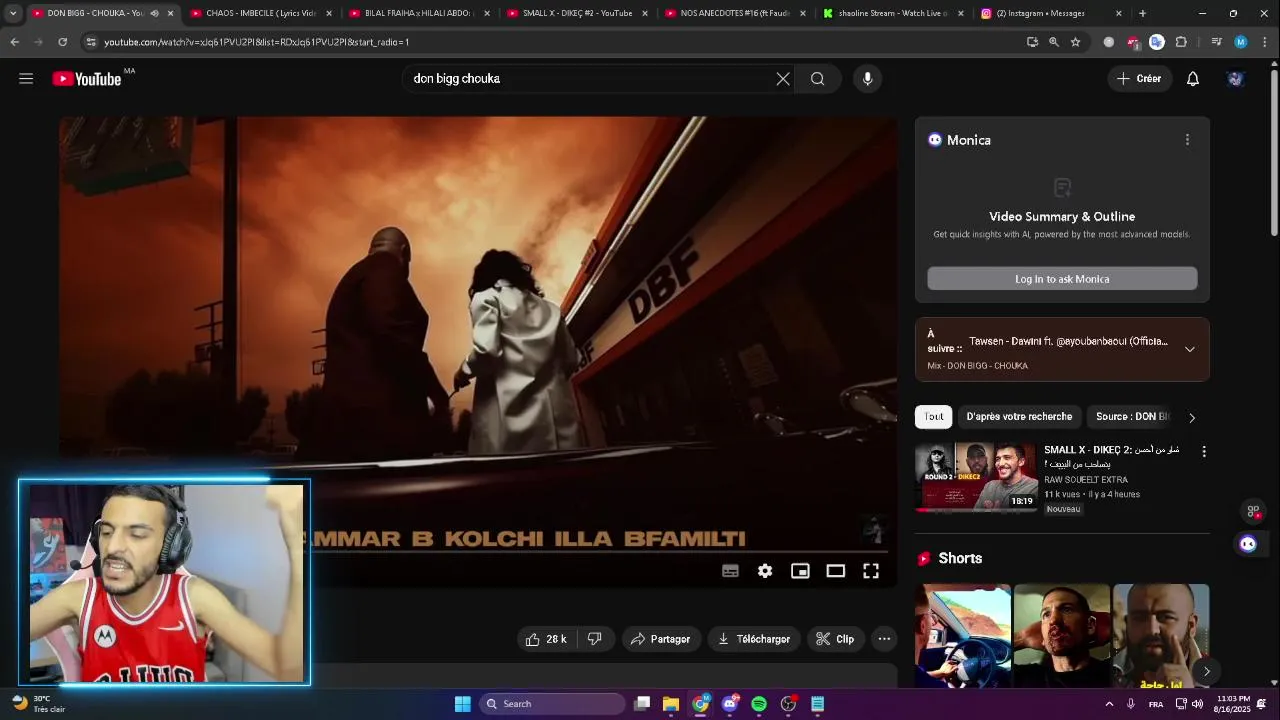This screenshot has height=720, width=1280.
Task: Select the Tout filter chip
Action: pos(933,417)
